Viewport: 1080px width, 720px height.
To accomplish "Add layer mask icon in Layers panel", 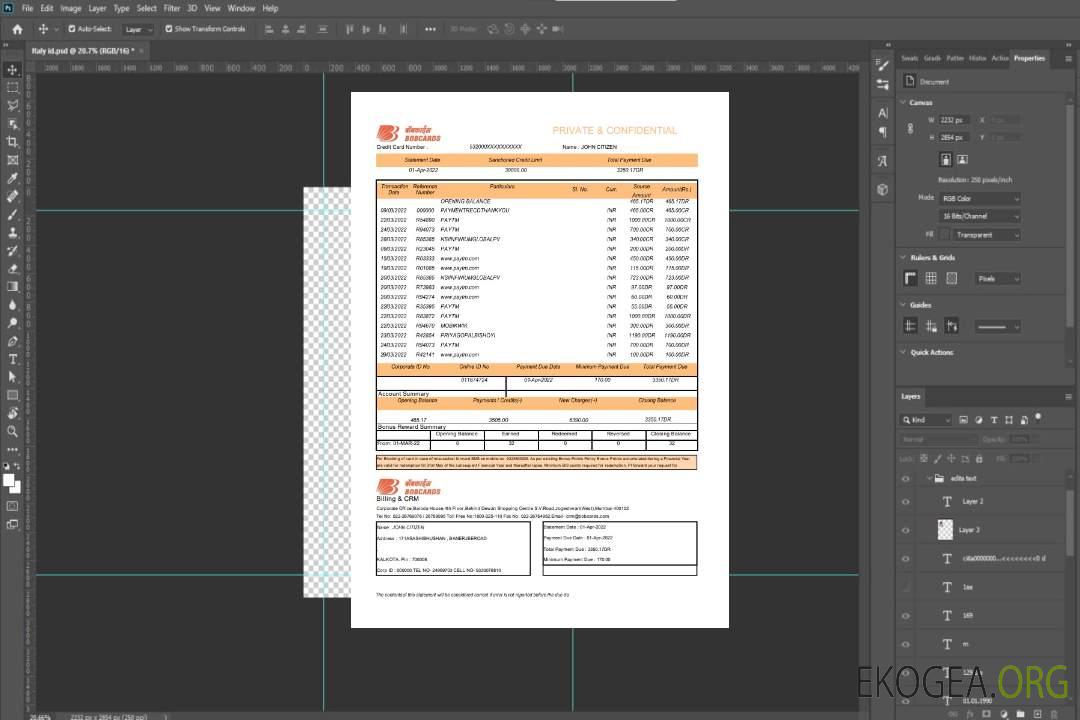I will point(986,714).
